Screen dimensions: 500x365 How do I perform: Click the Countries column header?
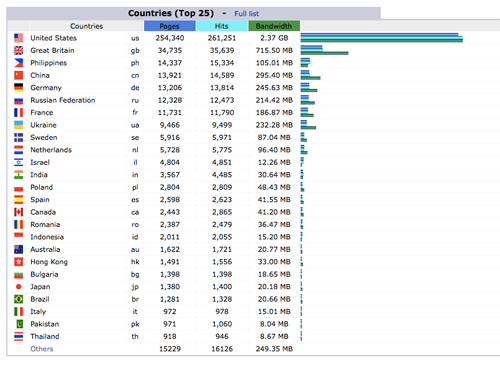pyautogui.click(x=86, y=26)
